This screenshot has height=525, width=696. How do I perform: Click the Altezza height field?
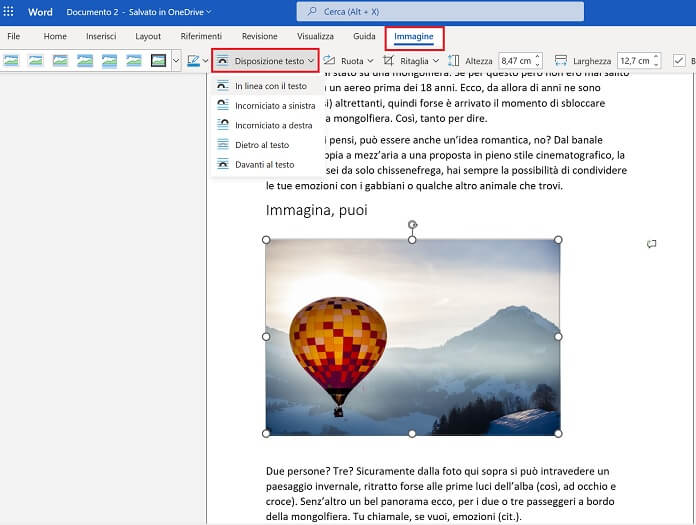(x=516, y=61)
